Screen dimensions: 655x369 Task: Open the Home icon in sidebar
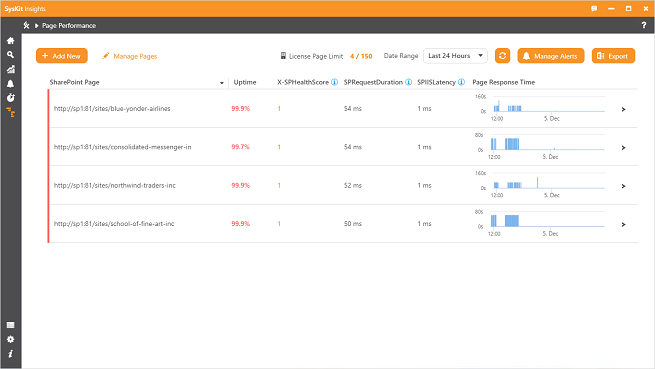10,41
